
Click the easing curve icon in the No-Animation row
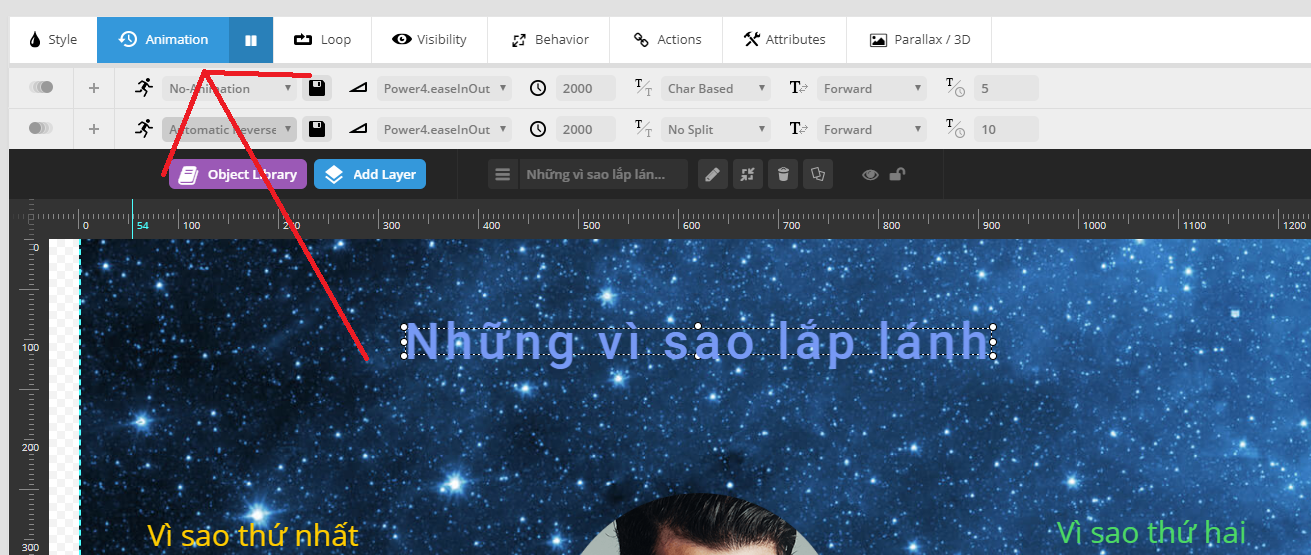tap(359, 88)
